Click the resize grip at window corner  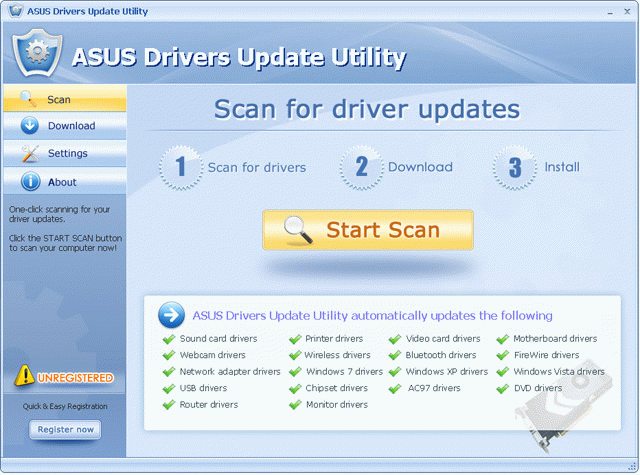click(633, 466)
